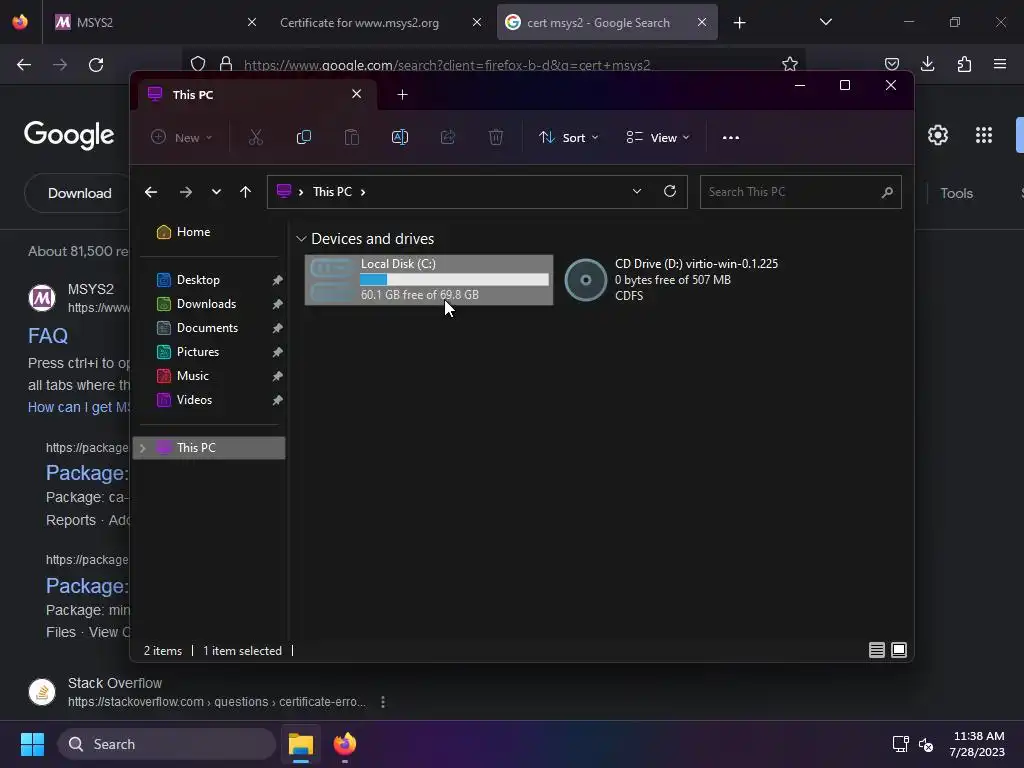1024x768 pixels.
Task: Refresh the This PC view
Action: tap(669, 191)
